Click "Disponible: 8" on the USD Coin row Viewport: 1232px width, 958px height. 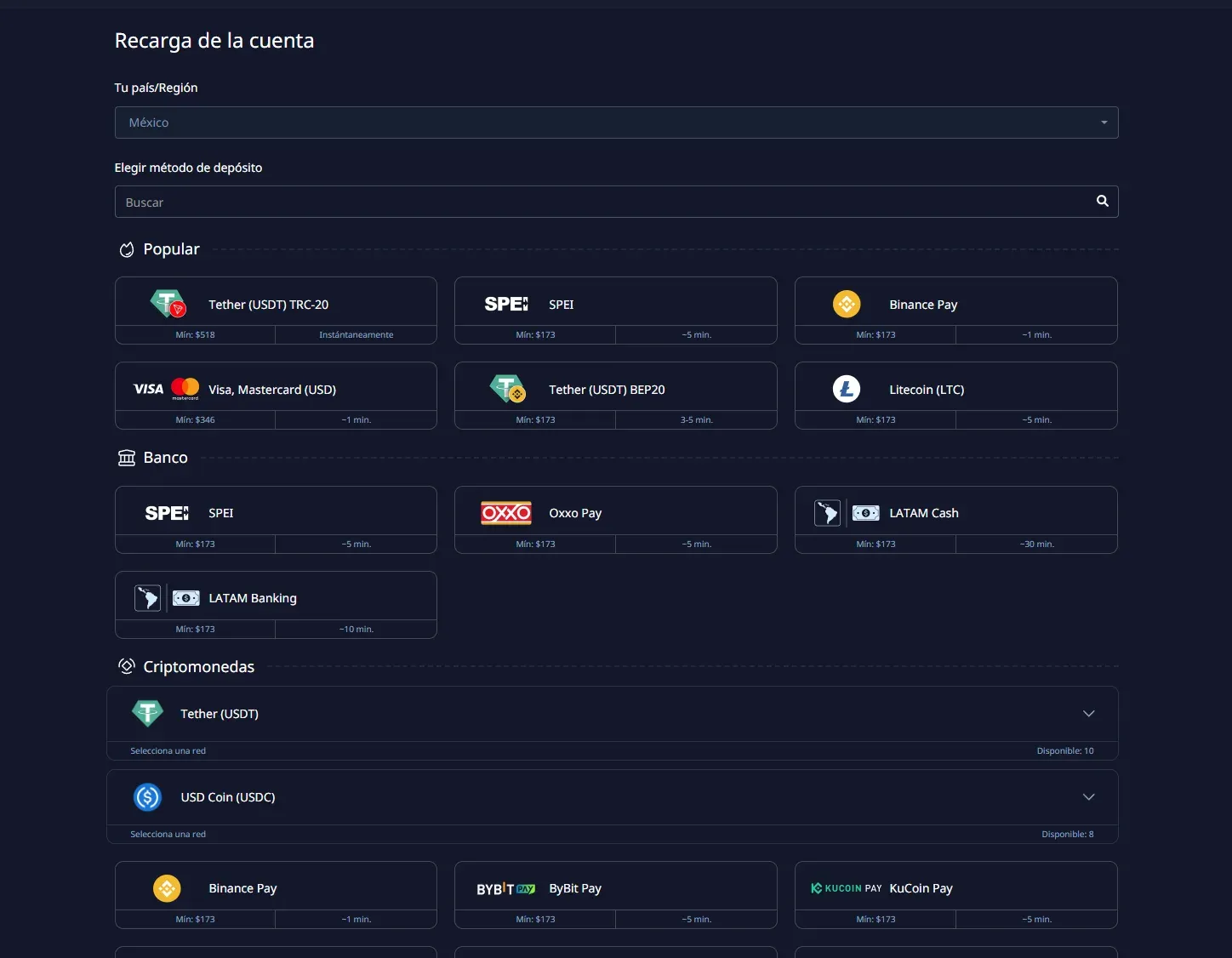pyautogui.click(x=1068, y=834)
